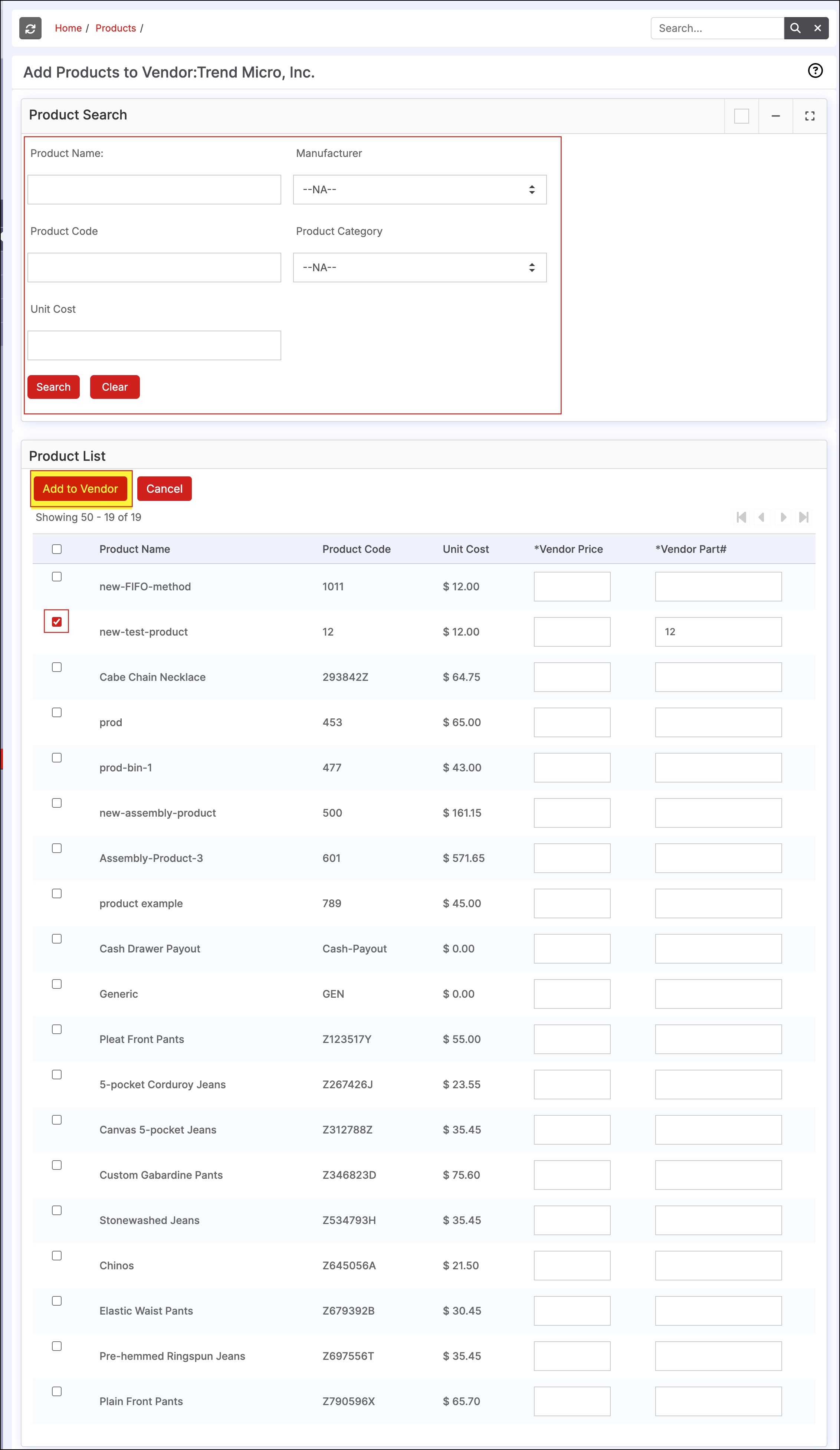This screenshot has width=840, height=1450.
Task: Click the refresh icon beside the breadcrumb
Action: pyautogui.click(x=30, y=28)
